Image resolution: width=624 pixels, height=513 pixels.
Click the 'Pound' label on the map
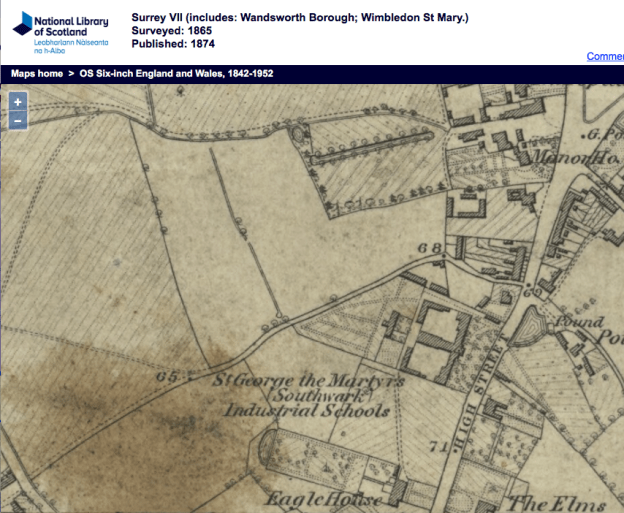coord(580,322)
